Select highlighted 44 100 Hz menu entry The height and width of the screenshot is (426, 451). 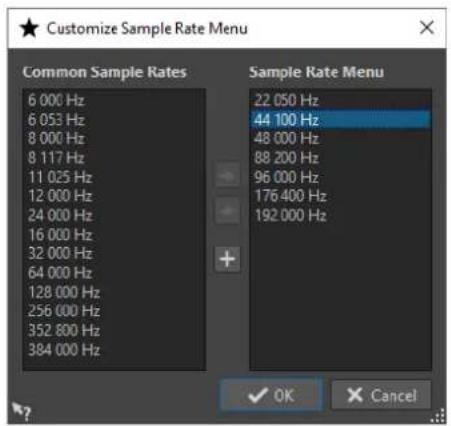pos(340,119)
